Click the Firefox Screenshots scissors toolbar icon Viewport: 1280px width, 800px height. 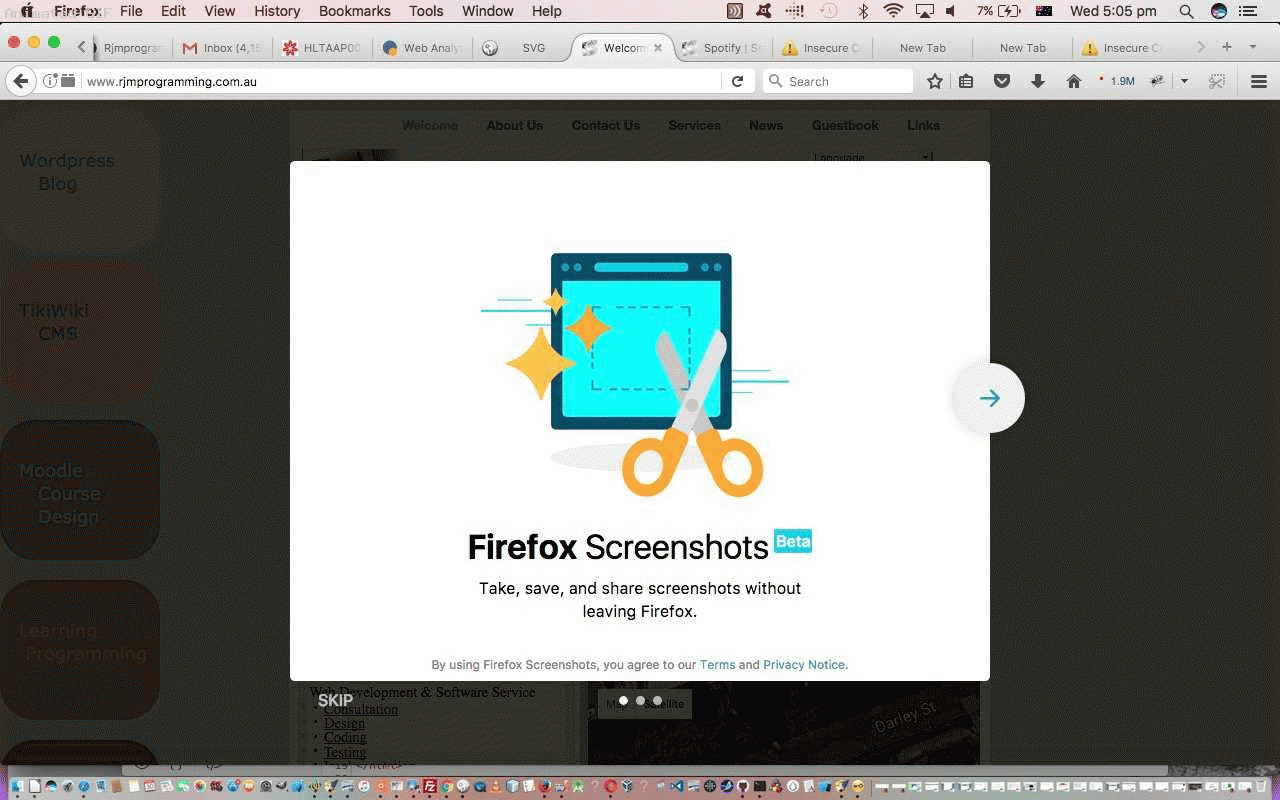tap(1217, 81)
